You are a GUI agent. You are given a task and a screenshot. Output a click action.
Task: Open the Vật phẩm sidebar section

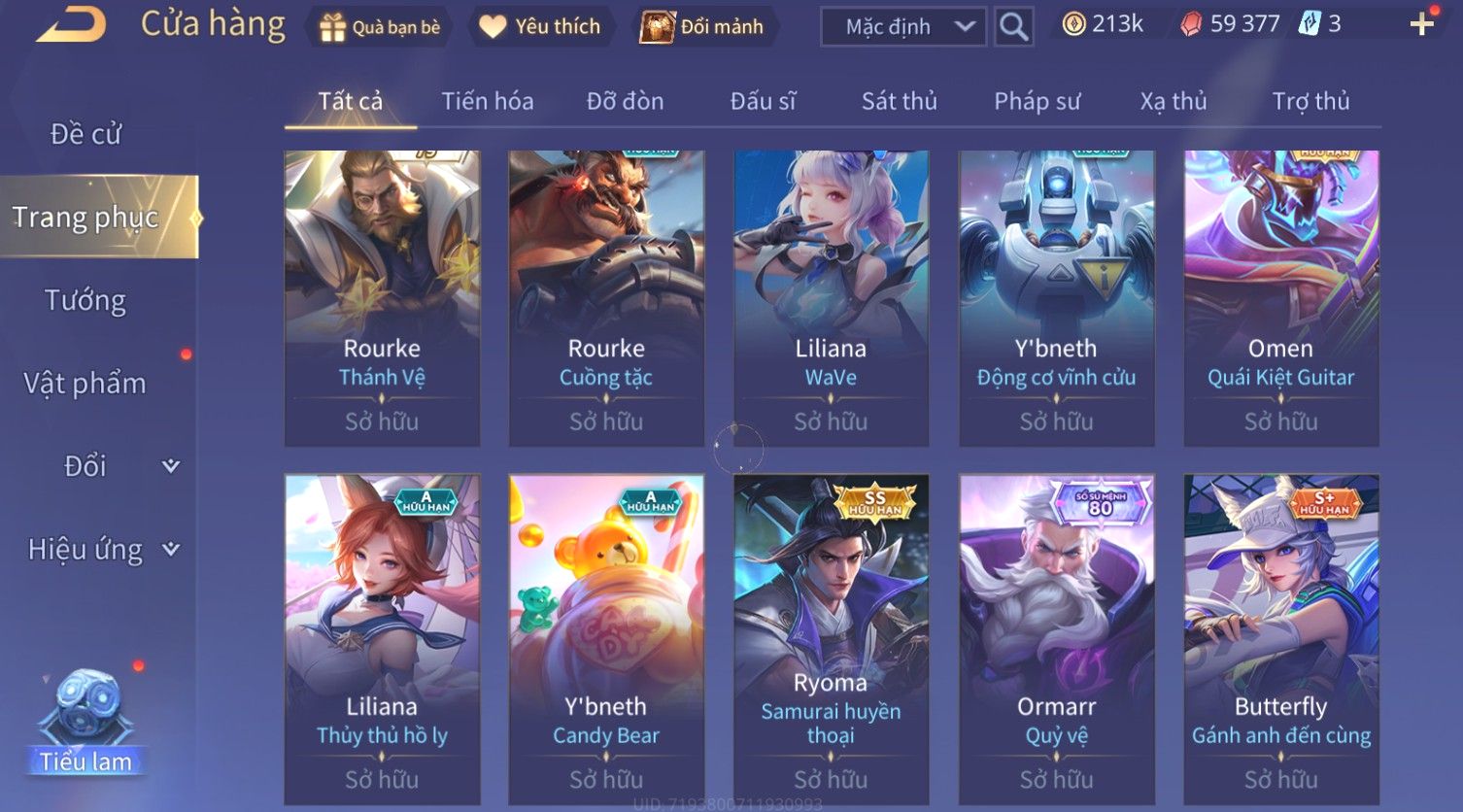tap(85, 384)
